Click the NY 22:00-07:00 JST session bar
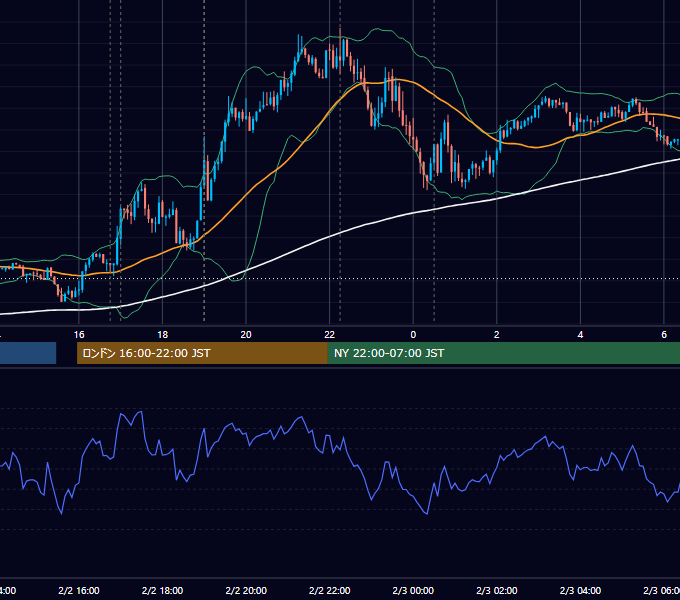 pyautogui.click(x=503, y=353)
